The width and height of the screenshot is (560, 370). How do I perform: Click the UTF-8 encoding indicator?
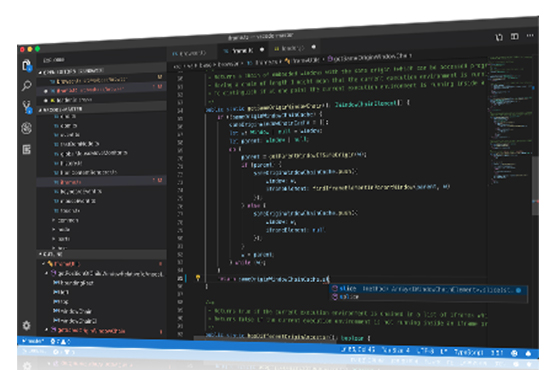(x=425, y=351)
